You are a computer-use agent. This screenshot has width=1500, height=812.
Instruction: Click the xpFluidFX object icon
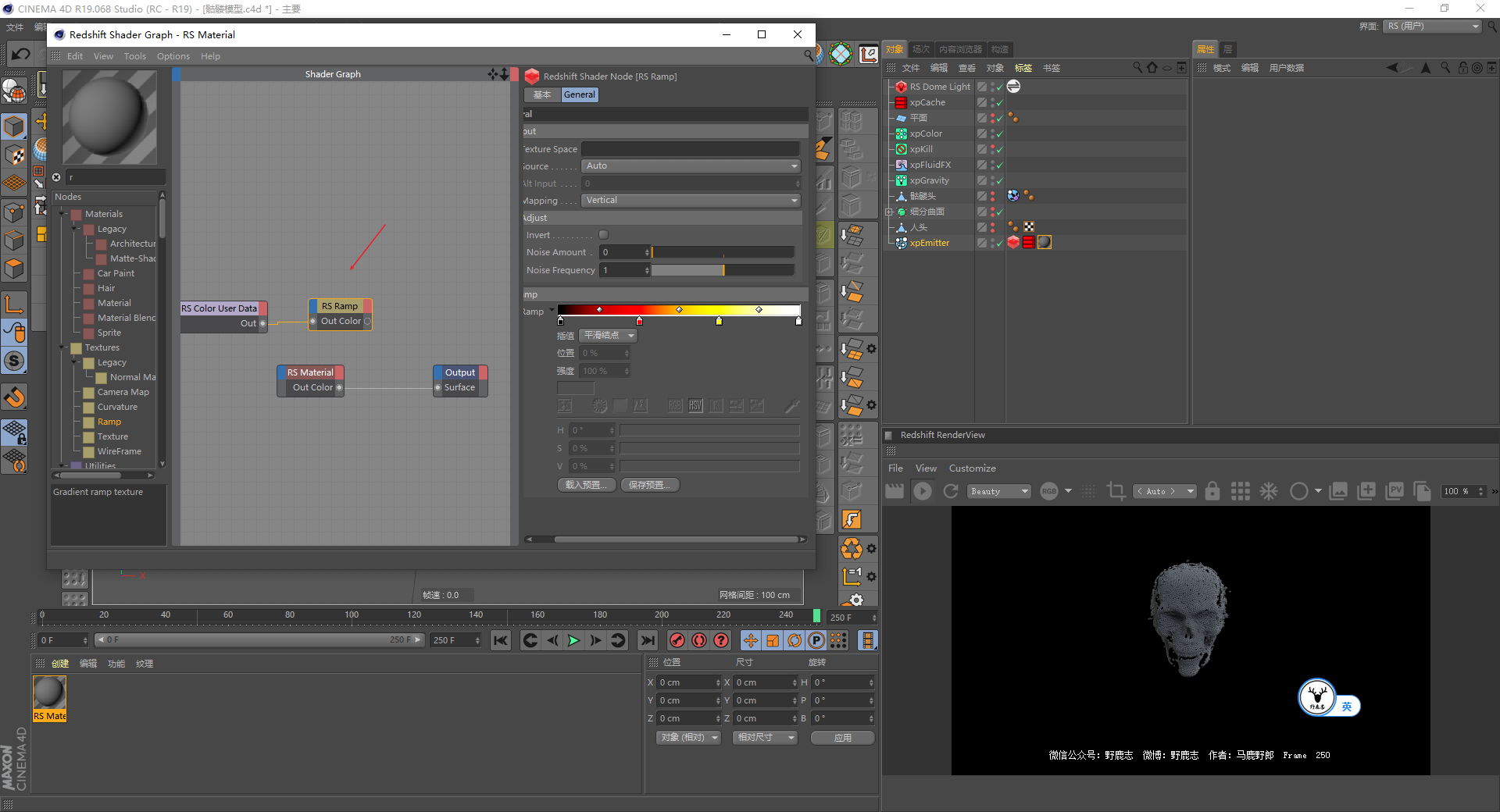902,165
